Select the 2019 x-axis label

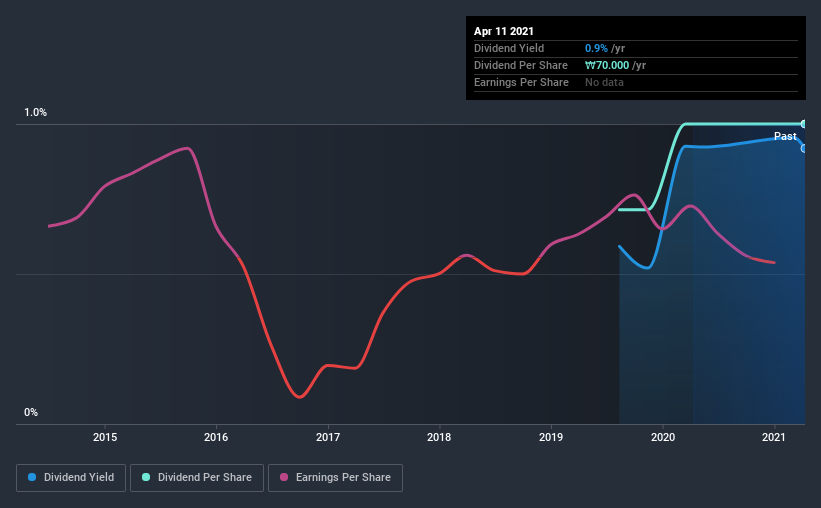coord(551,437)
